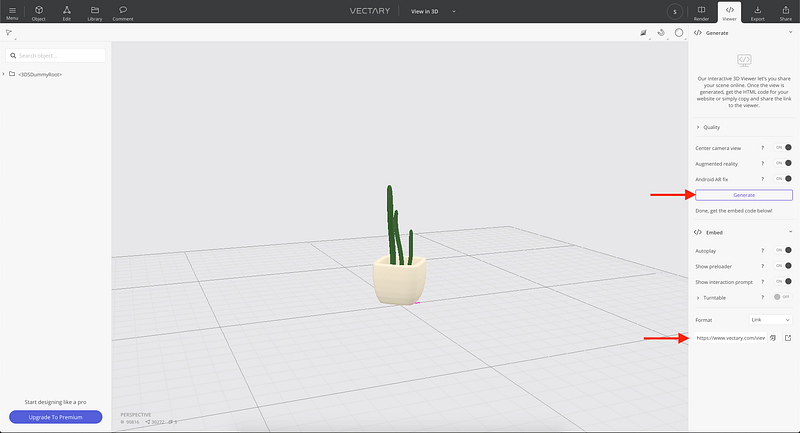Toggle Autoplay switch
Screen dimensions: 800x433
[x=783, y=250]
